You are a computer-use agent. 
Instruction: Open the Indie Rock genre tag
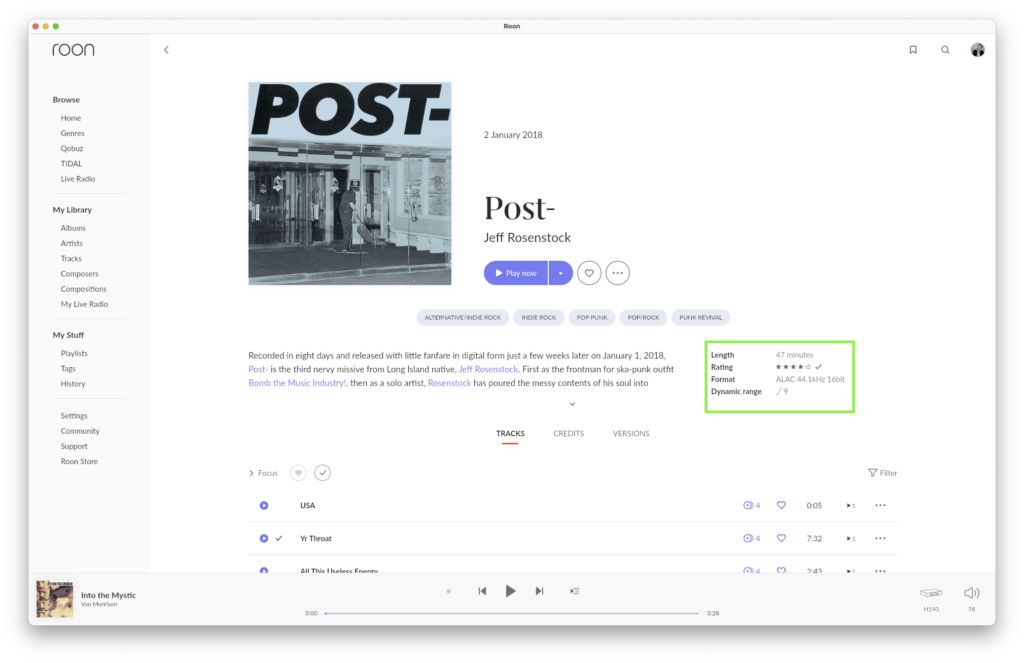539,317
